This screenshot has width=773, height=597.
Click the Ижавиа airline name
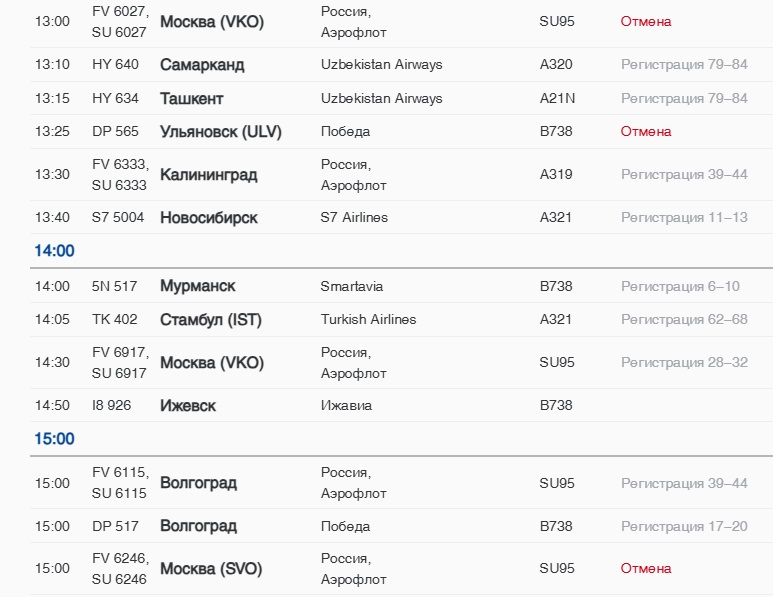[x=346, y=406]
